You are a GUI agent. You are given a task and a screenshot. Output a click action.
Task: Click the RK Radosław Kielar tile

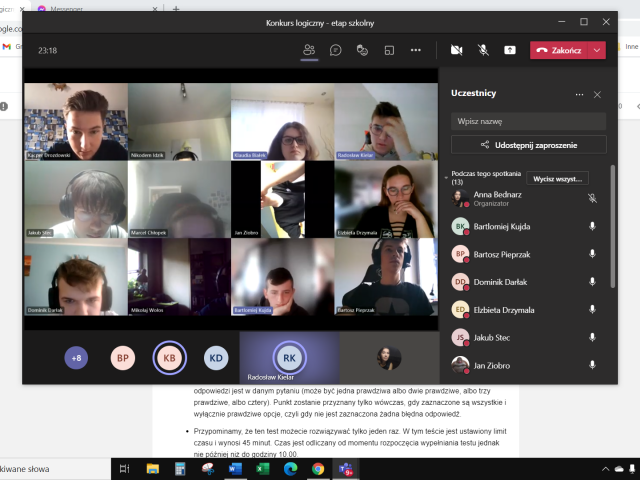click(289, 358)
